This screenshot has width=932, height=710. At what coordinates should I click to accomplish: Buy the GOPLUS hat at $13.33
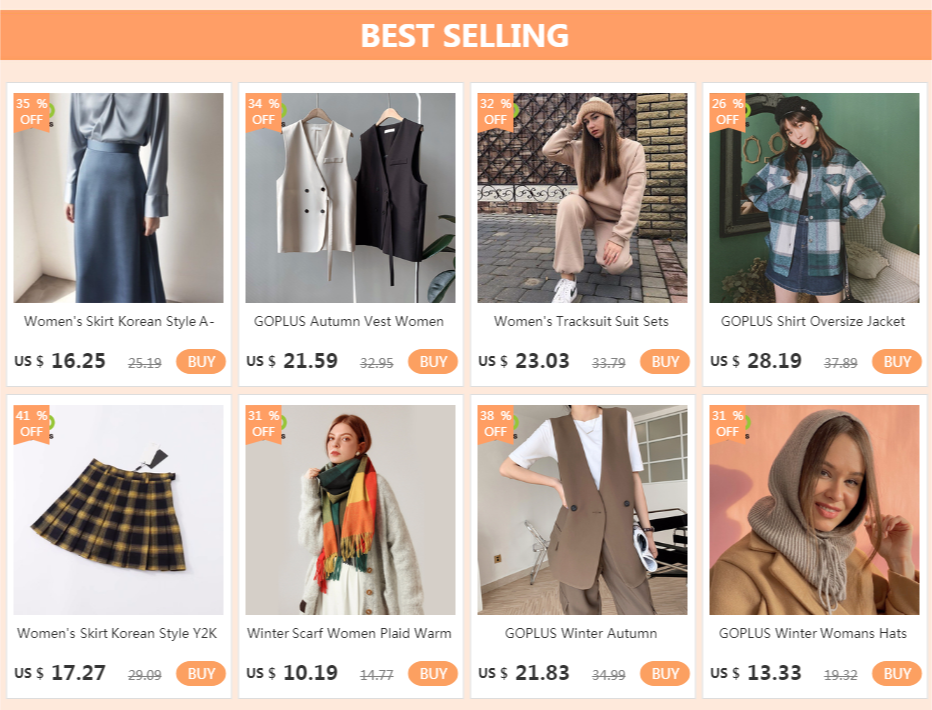pos(897,674)
